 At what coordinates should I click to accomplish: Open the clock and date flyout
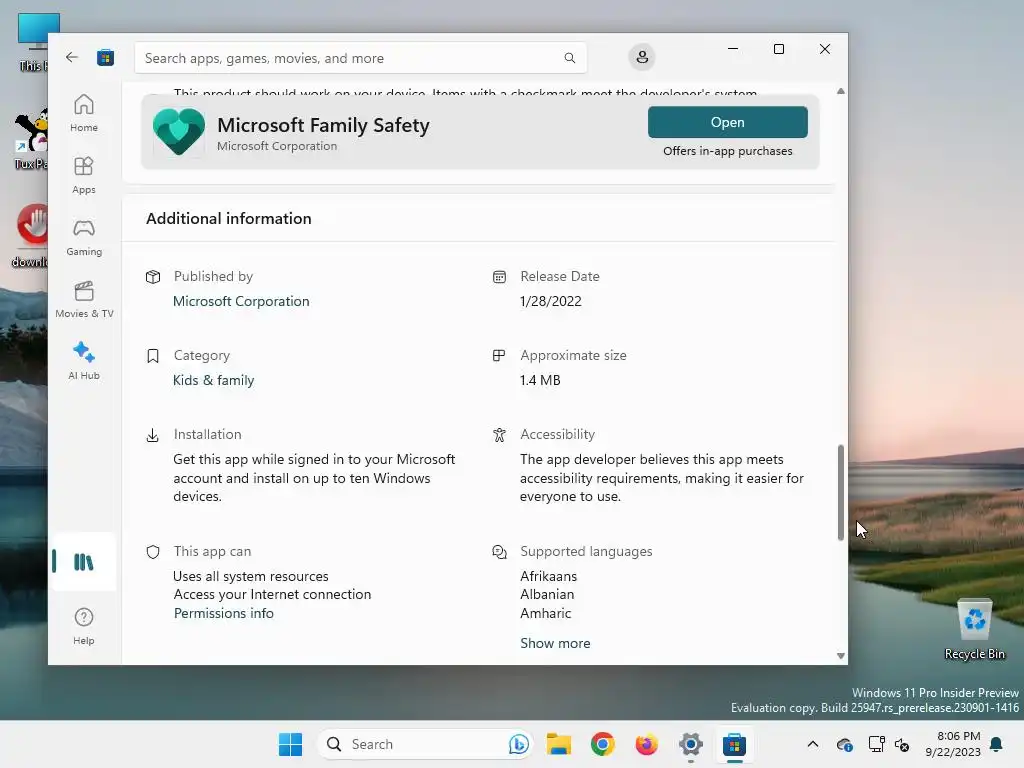coord(953,744)
